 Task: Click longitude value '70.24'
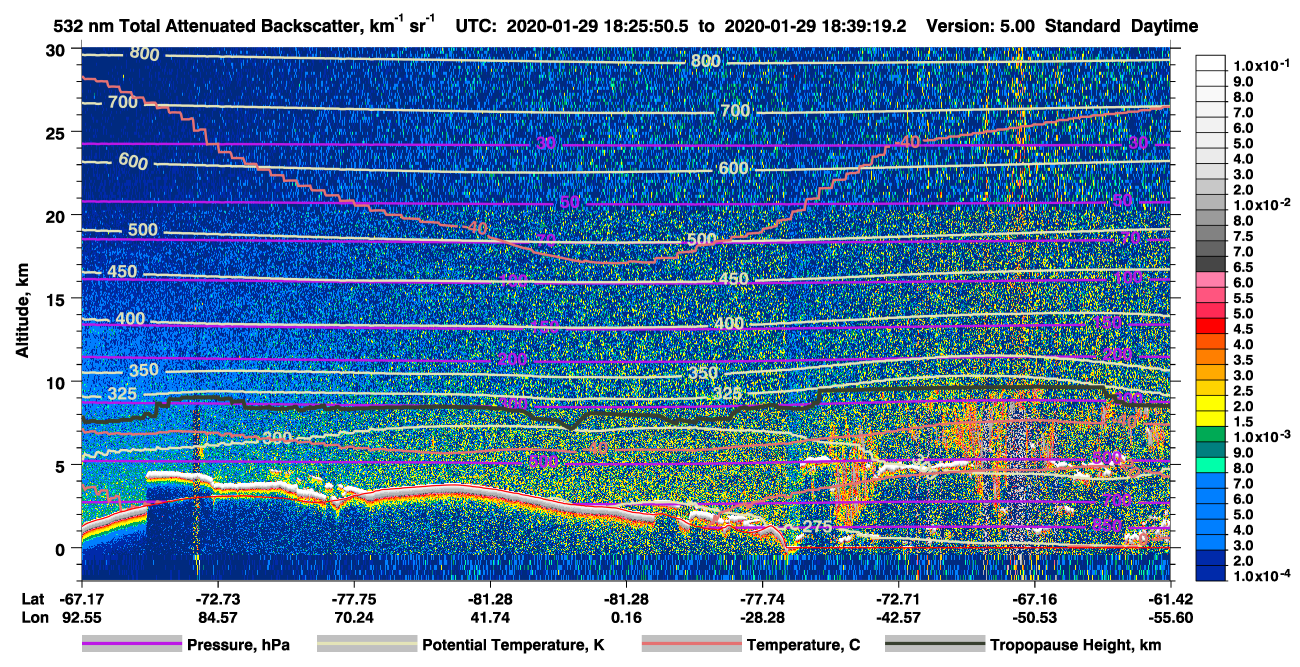click(355, 618)
